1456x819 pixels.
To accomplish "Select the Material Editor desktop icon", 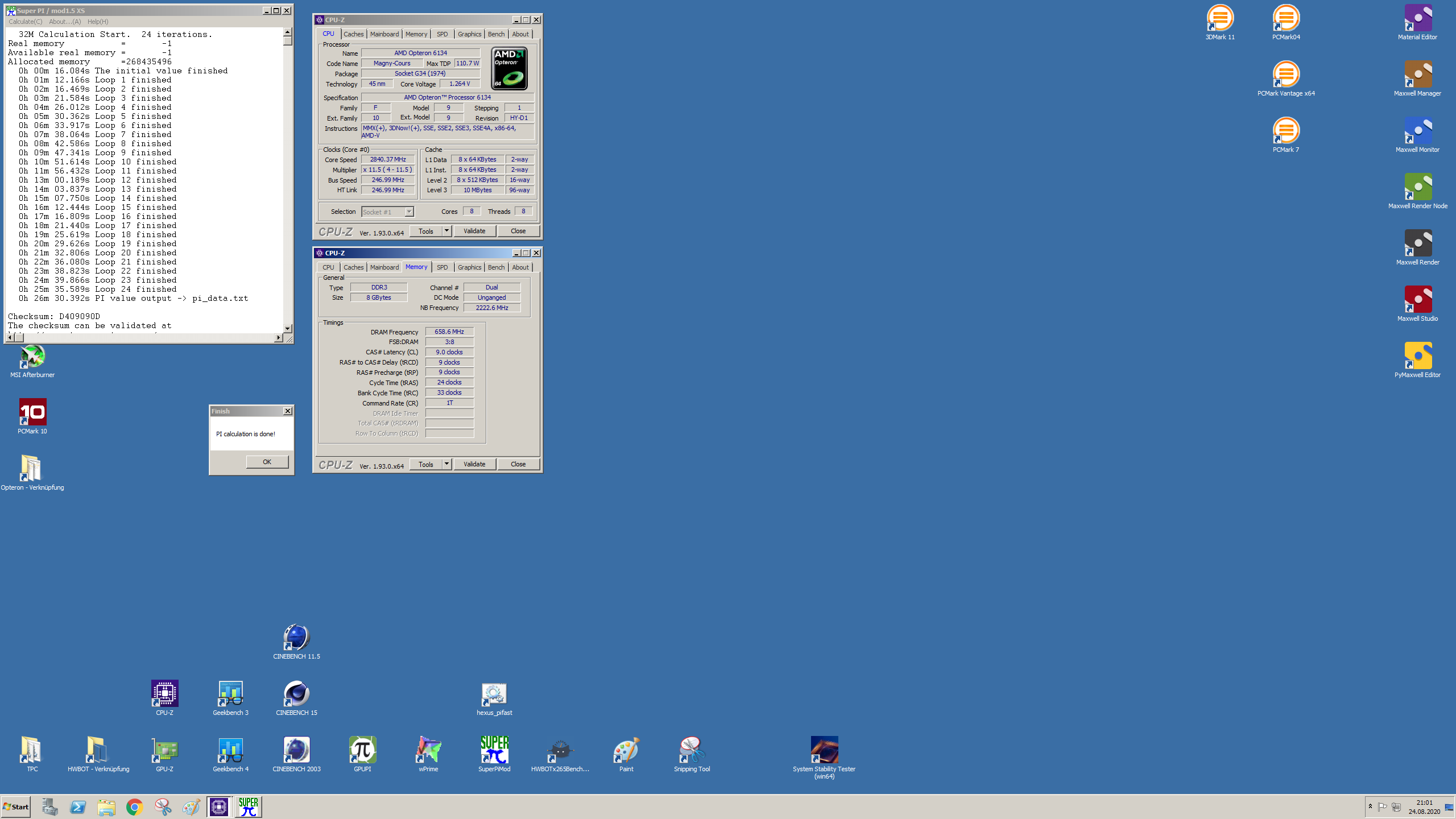I will (x=1417, y=23).
